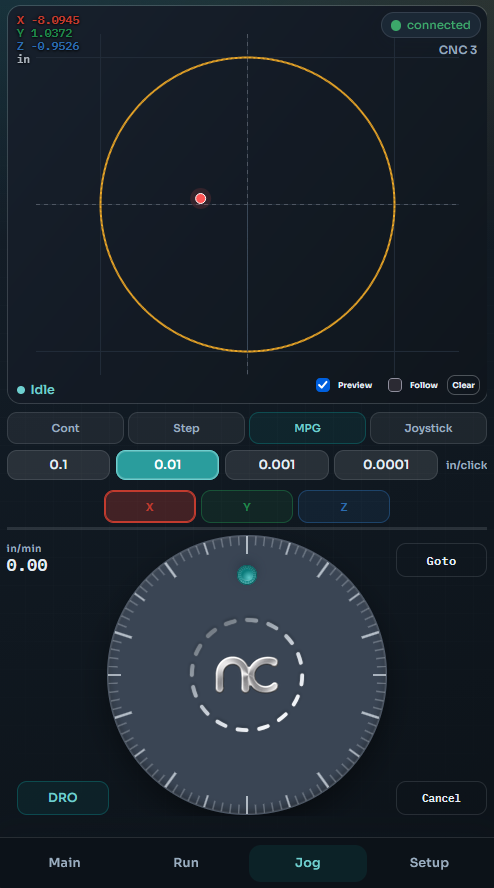The height and width of the screenshot is (888, 494).
Task: Click the Clear button
Action: pos(463,385)
